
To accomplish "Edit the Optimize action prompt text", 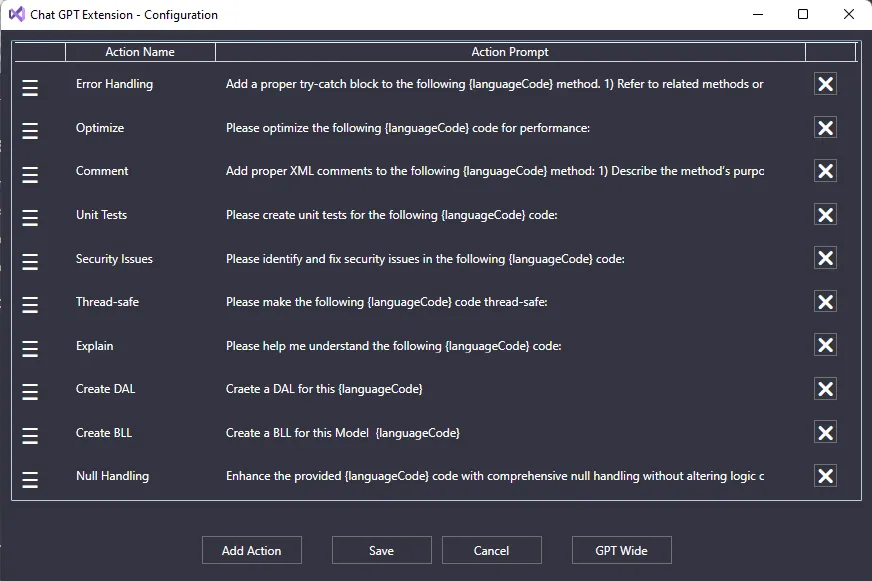I will click(x=495, y=128).
